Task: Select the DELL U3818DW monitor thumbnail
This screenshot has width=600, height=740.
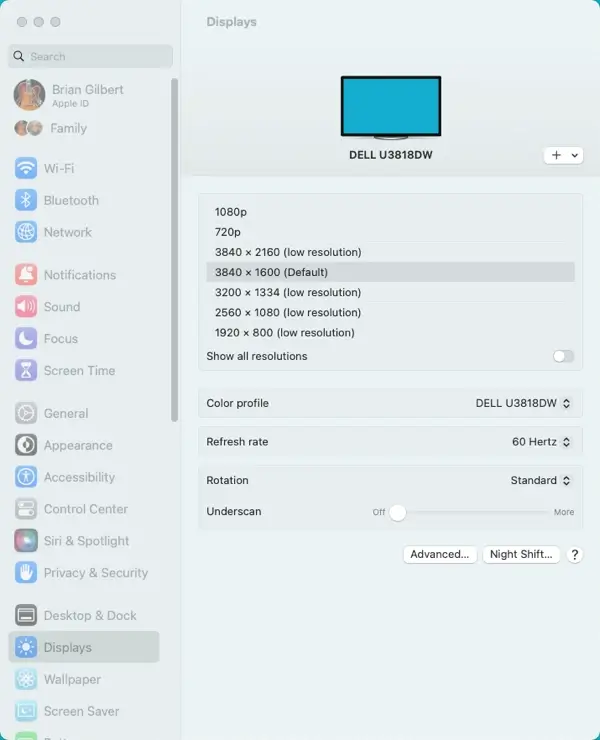Action: [391, 107]
